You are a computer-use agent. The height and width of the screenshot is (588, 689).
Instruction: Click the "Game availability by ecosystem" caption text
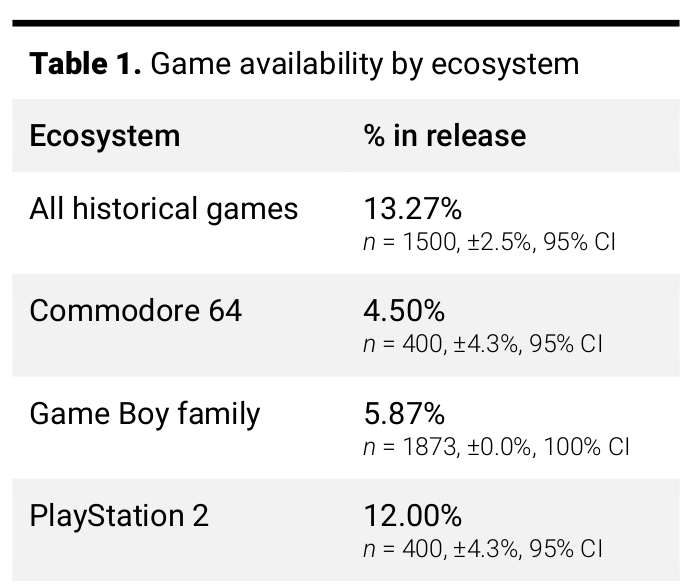click(364, 64)
